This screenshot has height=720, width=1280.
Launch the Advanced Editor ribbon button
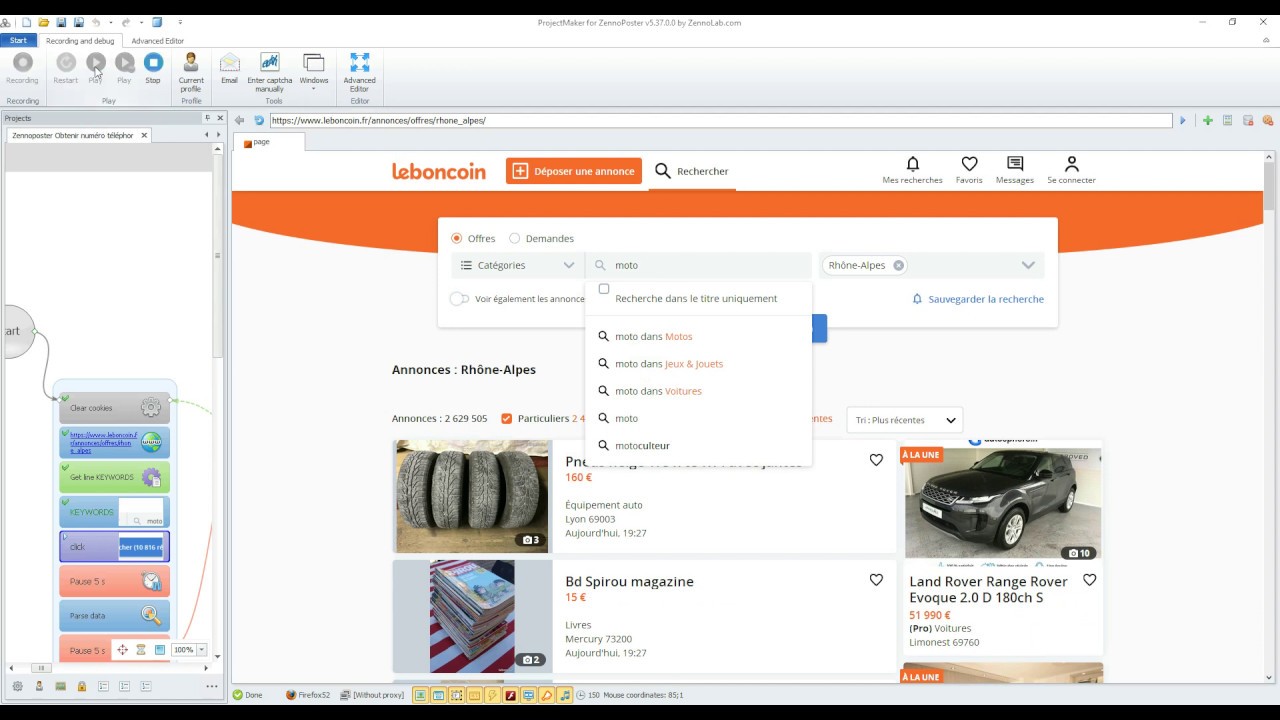pyautogui.click(x=360, y=72)
